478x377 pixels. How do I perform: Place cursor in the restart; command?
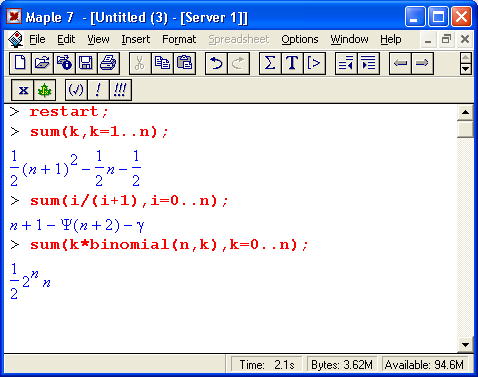69,111
